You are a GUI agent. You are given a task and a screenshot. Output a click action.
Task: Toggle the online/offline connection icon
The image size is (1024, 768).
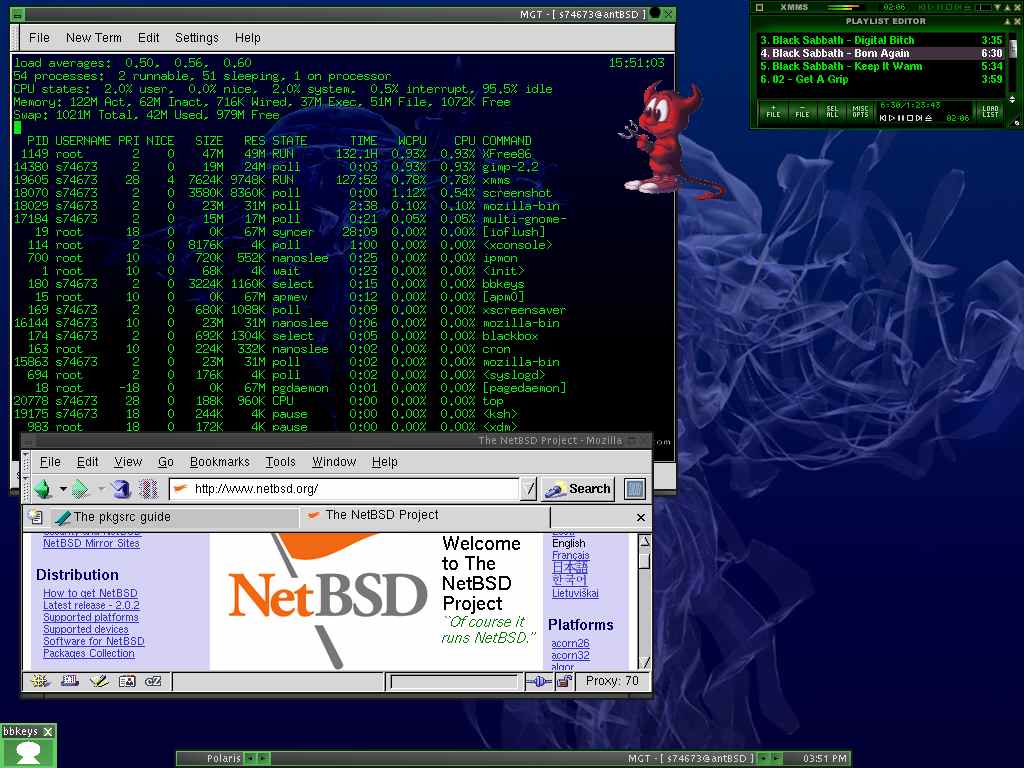coord(539,682)
